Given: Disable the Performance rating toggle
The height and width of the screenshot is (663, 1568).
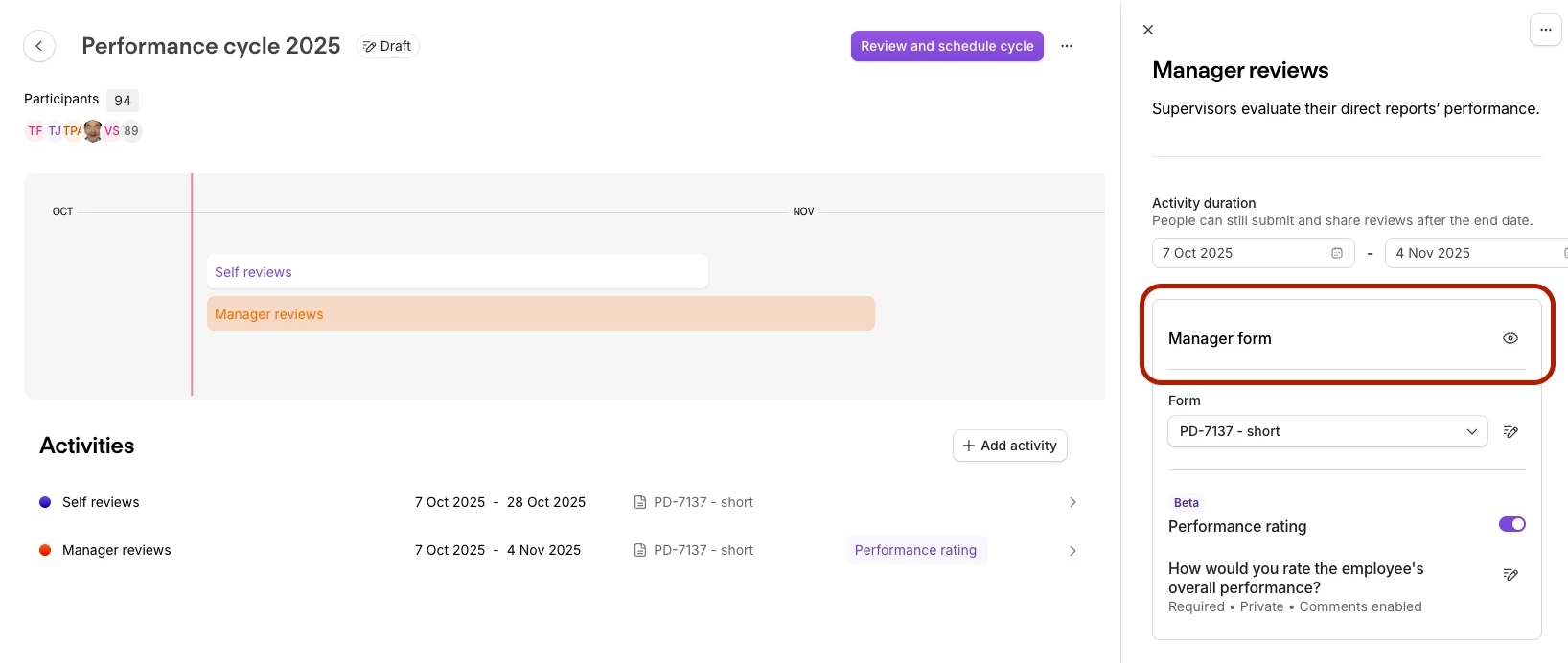Looking at the screenshot, I should 1511,524.
